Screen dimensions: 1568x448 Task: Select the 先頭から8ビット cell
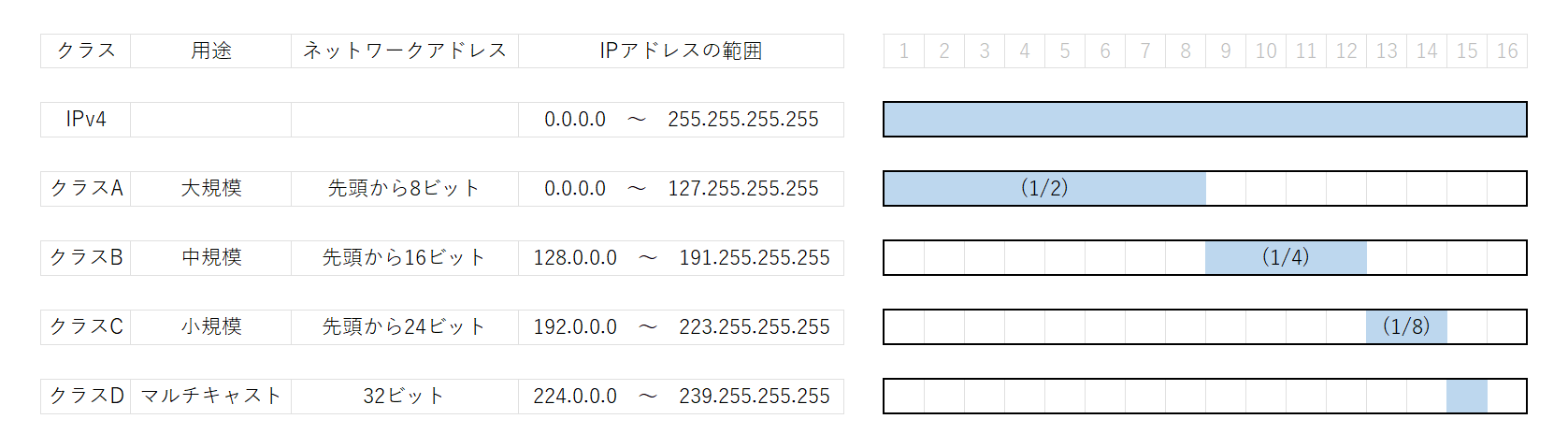(x=404, y=189)
